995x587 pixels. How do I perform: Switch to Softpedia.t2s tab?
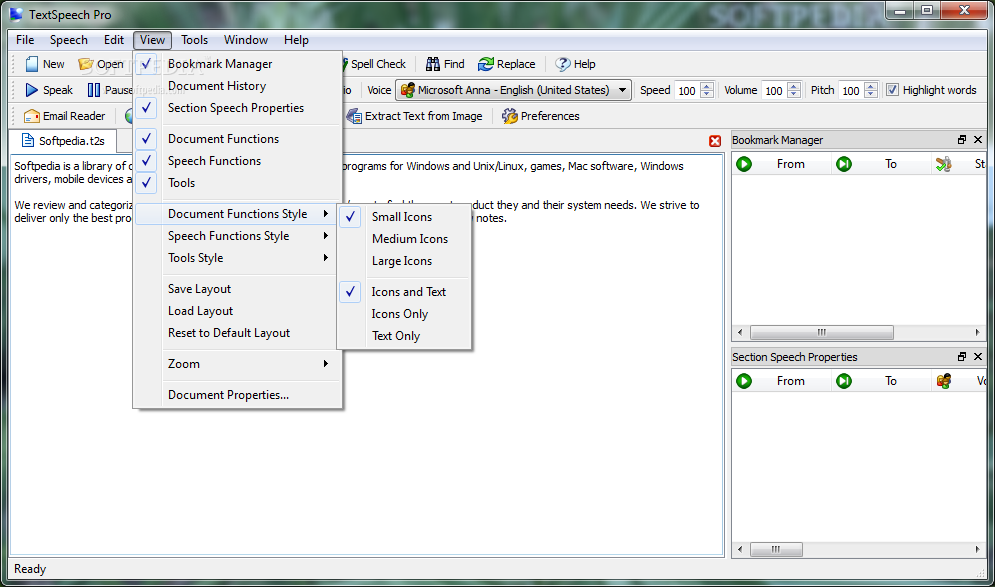[x=63, y=141]
